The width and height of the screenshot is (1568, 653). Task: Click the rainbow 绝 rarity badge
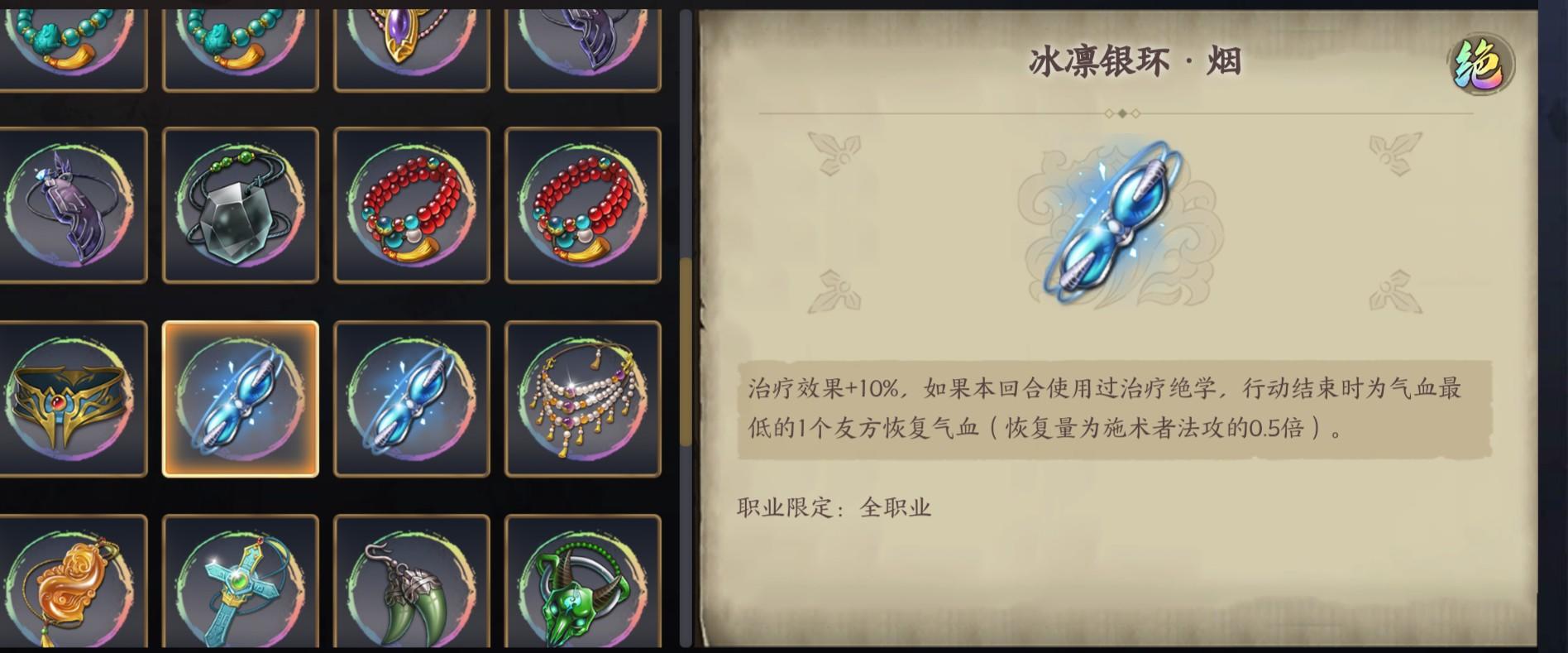(x=1480, y=64)
